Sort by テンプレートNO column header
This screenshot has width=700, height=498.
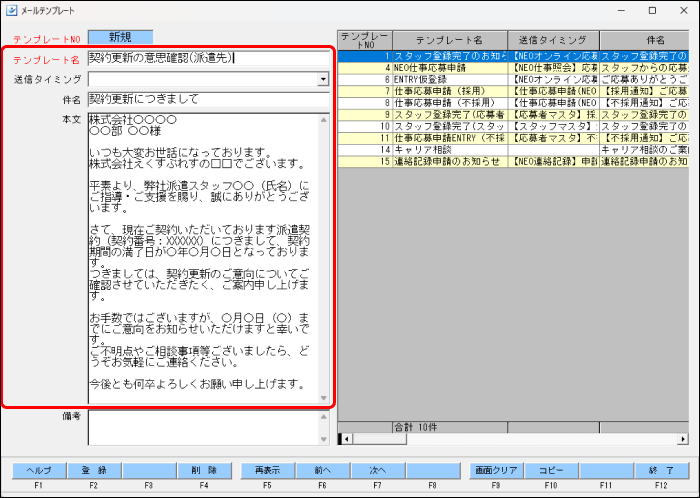click(365, 40)
